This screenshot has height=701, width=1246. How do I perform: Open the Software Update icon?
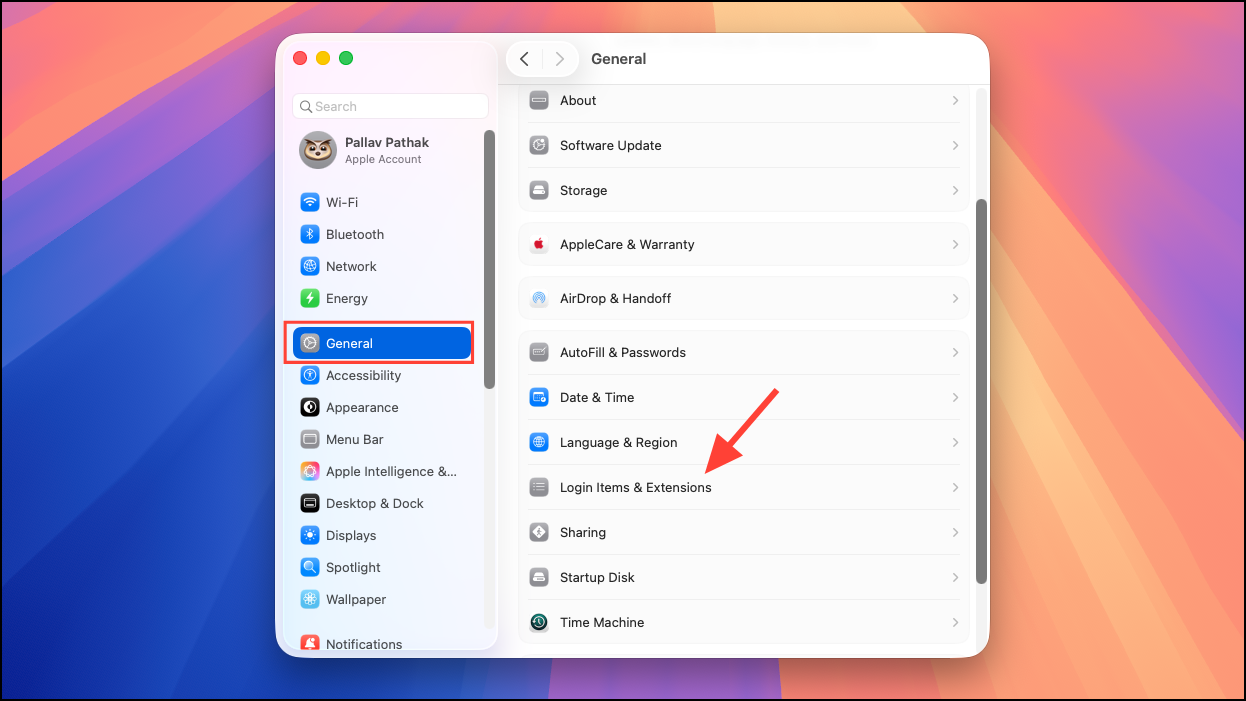[539, 145]
